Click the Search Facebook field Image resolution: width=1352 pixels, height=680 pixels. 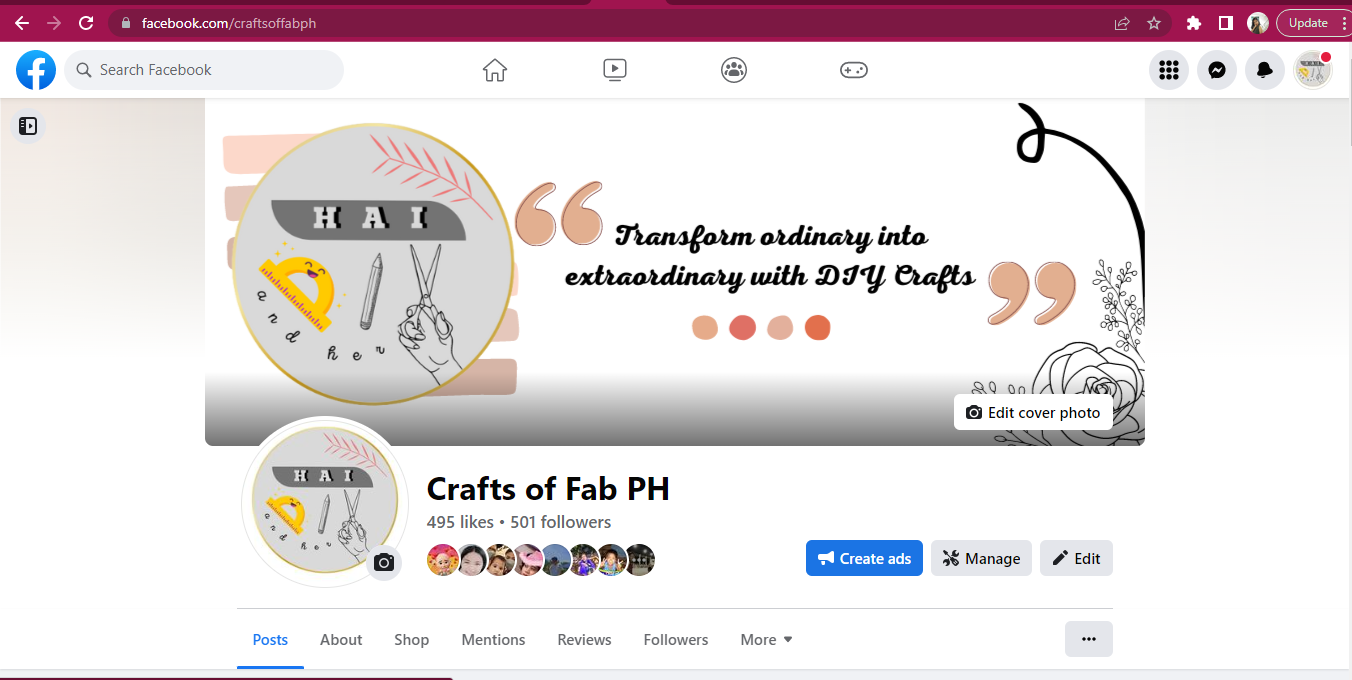(x=204, y=70)
